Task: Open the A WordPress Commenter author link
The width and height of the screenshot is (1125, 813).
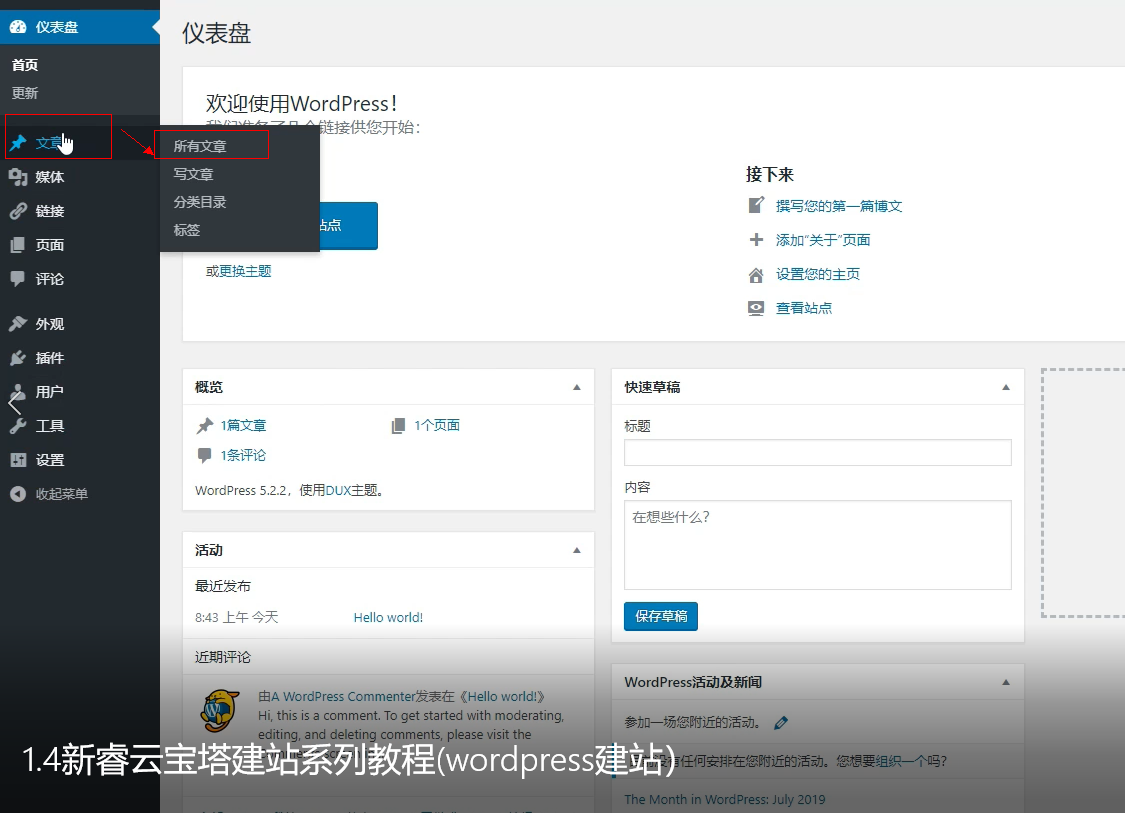Action: click(x=343, y=696)
